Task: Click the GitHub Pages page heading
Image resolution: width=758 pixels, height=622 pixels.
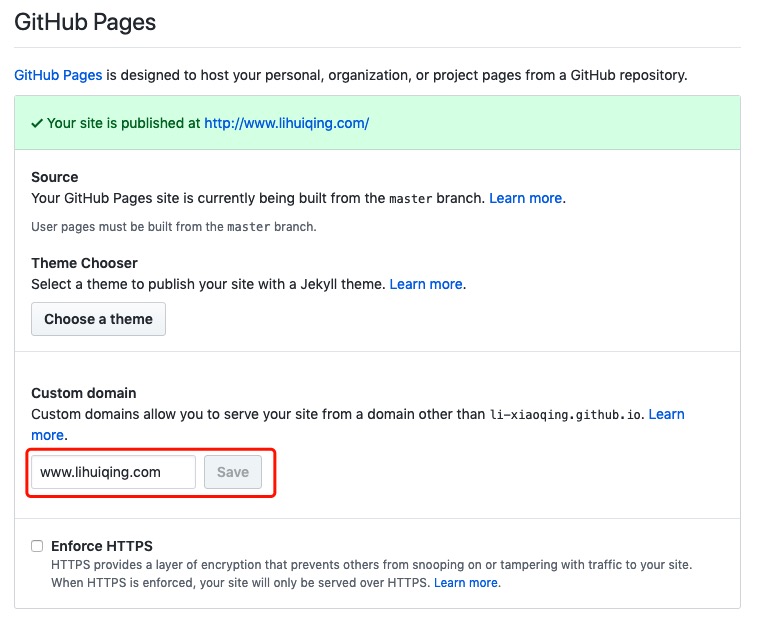Action: click(85, 22)
